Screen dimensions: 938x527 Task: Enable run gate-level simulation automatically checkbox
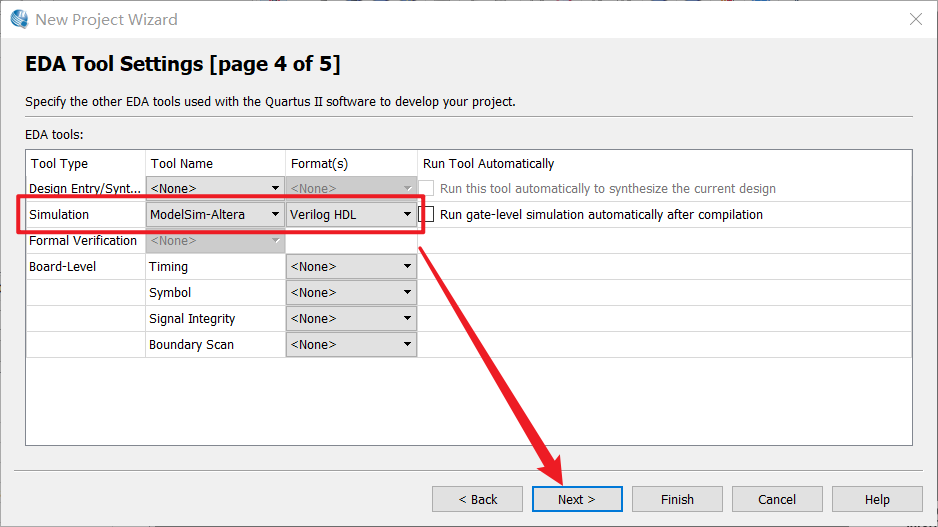tap(427, 214)
